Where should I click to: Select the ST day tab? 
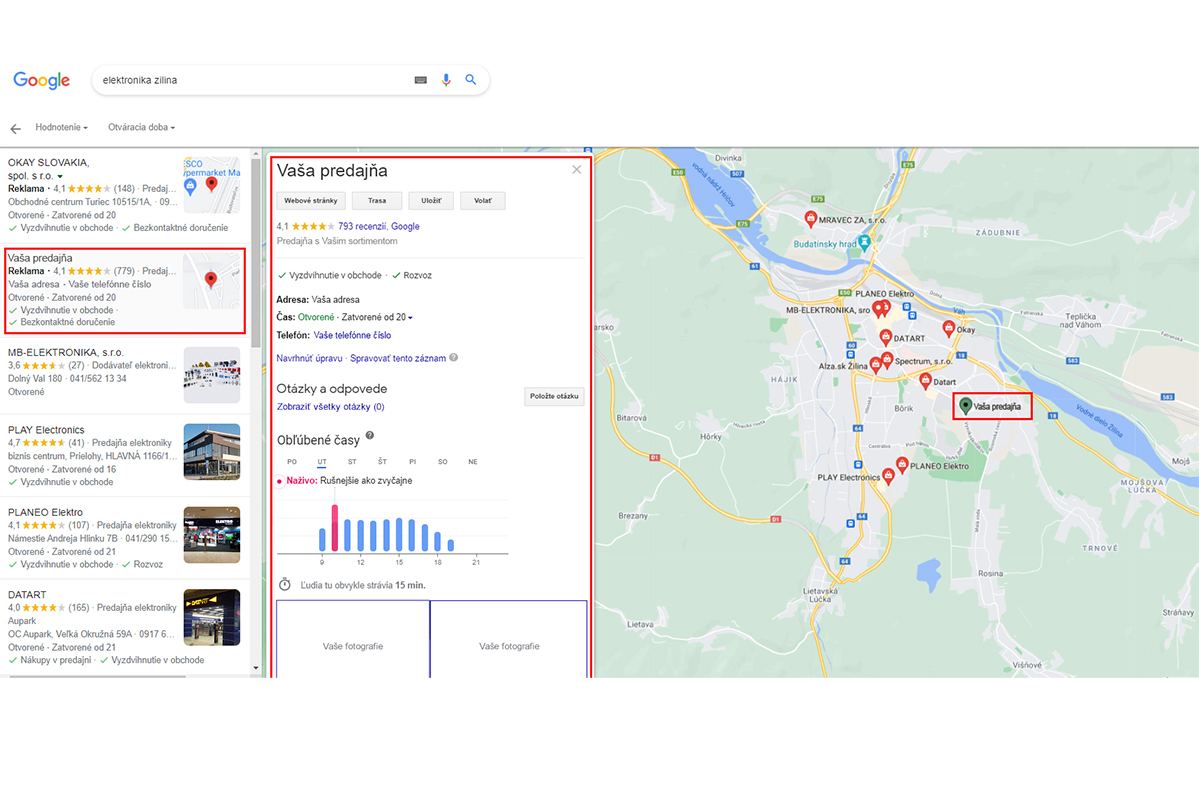click(352, 462)
